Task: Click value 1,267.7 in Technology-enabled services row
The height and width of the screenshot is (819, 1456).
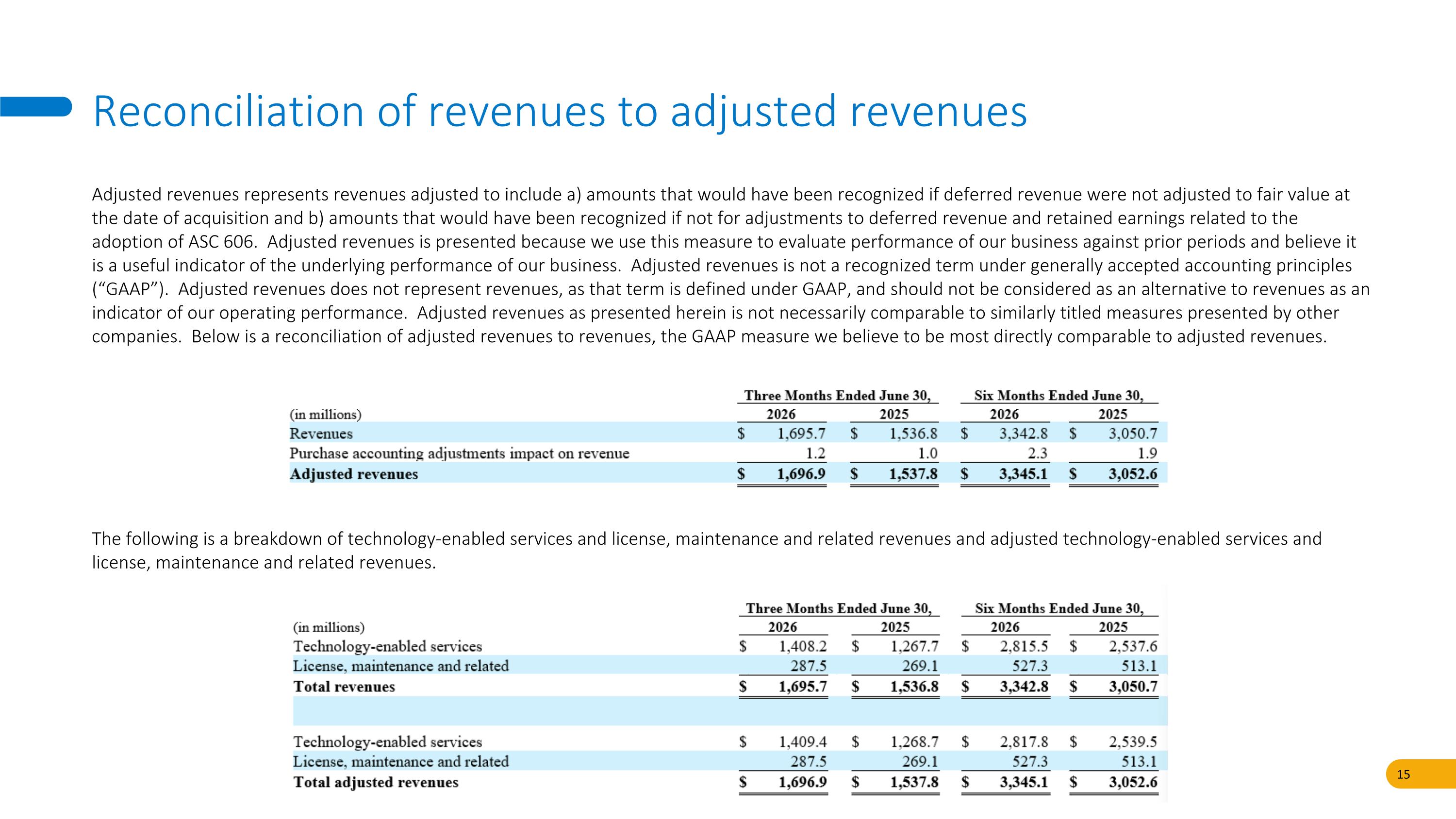Action: point(915,646)
